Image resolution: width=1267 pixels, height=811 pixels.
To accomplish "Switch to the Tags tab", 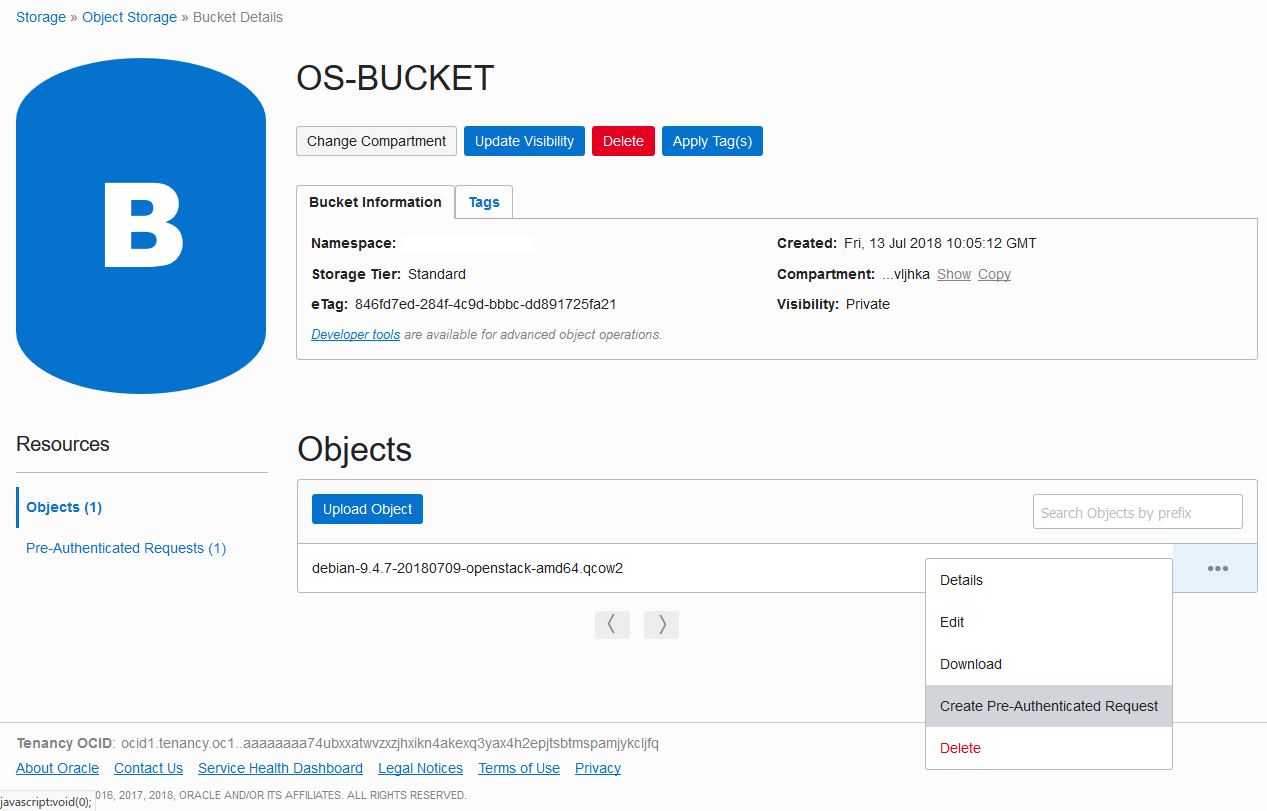I will (484, 202).
